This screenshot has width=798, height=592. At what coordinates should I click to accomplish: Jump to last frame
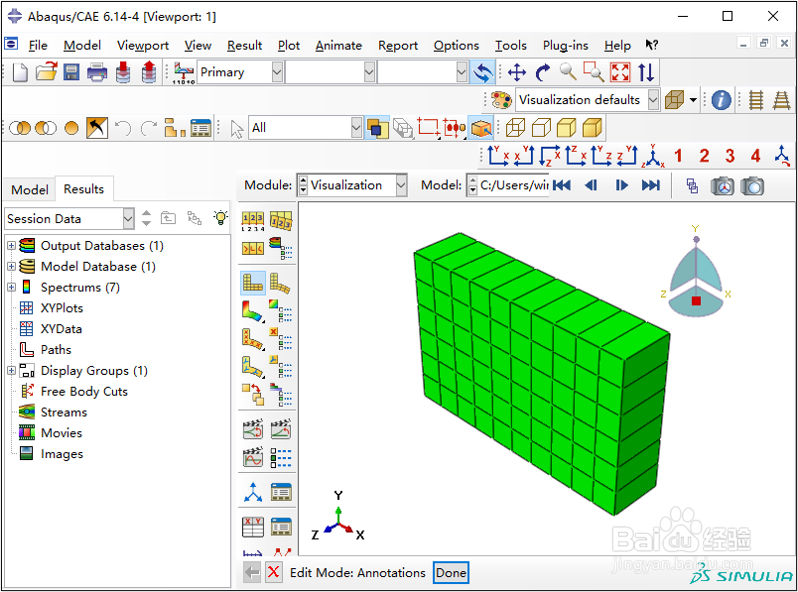point(650,185)
